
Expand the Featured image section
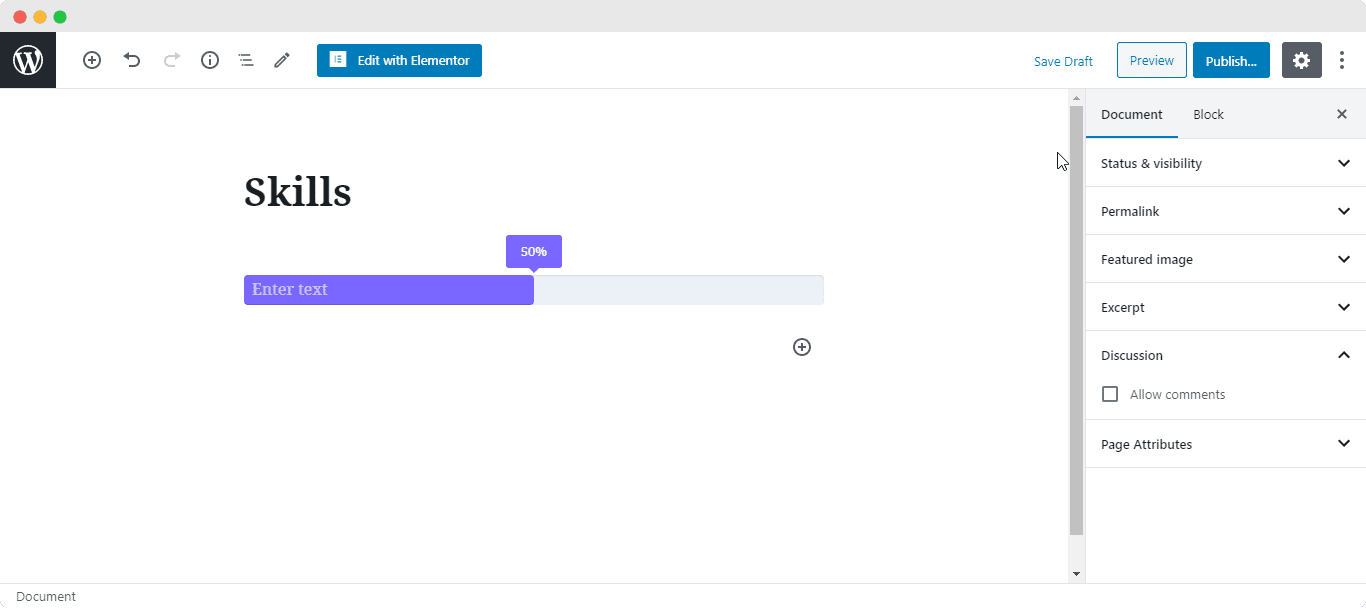(1224, 258)
